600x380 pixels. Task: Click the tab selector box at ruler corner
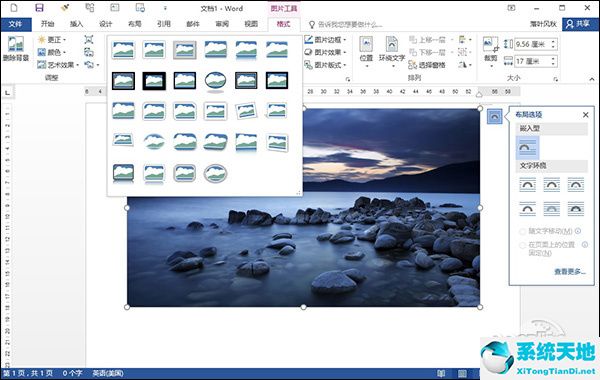8,92
